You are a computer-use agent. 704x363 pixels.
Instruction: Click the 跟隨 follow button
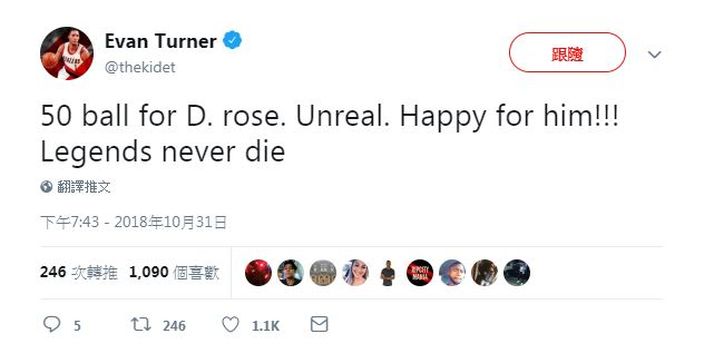[567, 53]
